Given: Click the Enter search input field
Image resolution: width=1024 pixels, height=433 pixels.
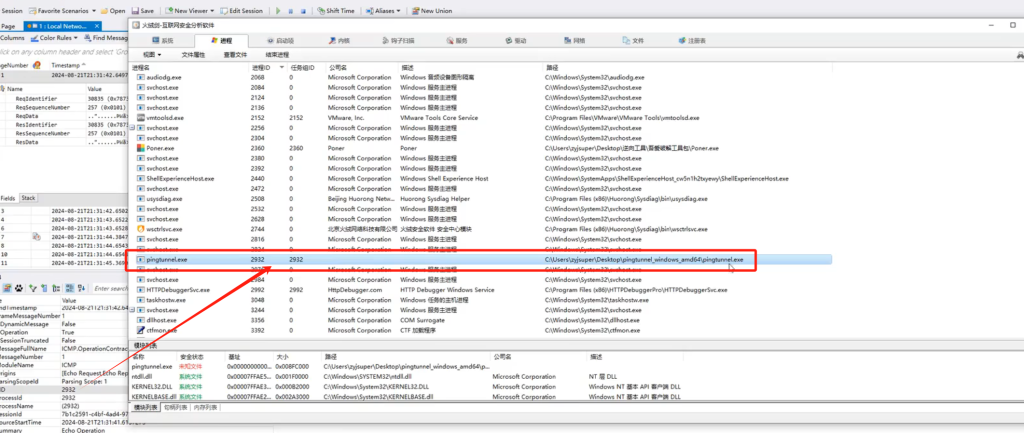Looking at the screenshot, I should (109, 288).
